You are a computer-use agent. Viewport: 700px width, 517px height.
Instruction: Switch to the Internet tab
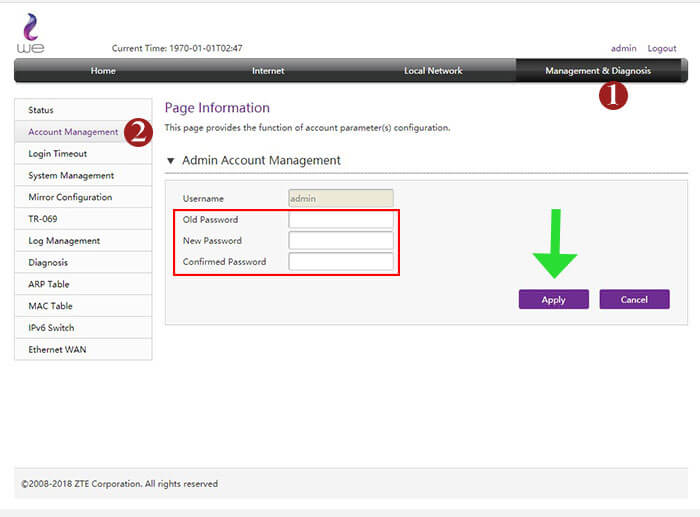268,71
